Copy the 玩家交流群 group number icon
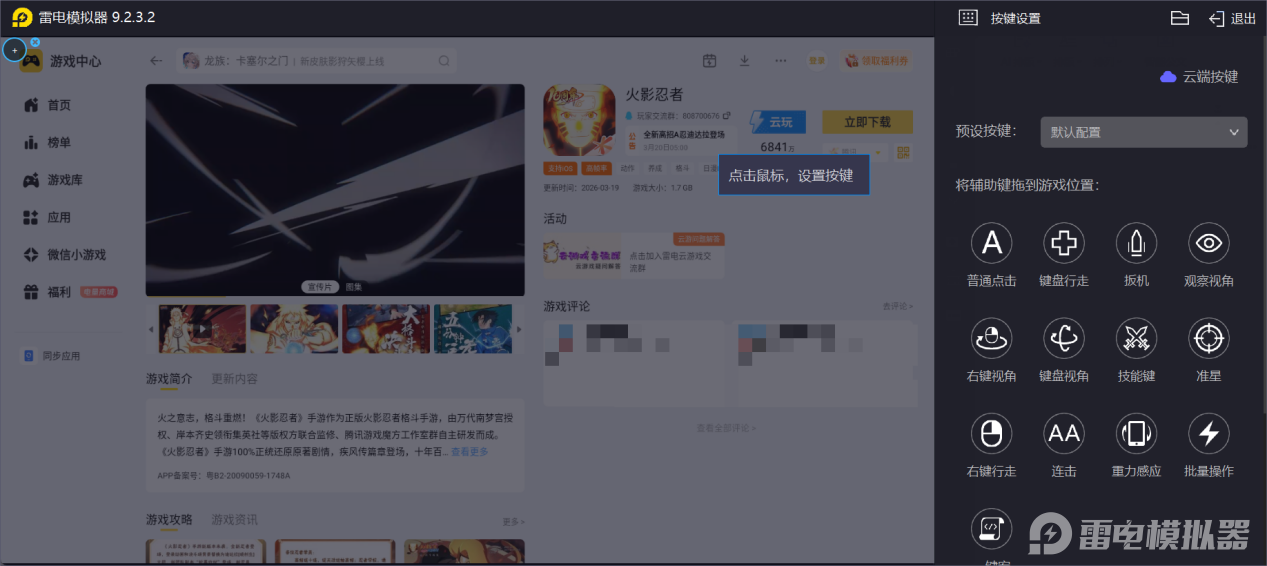This screenshot has width=1267, height=566. pyautogui.click(x=727, y=116)
